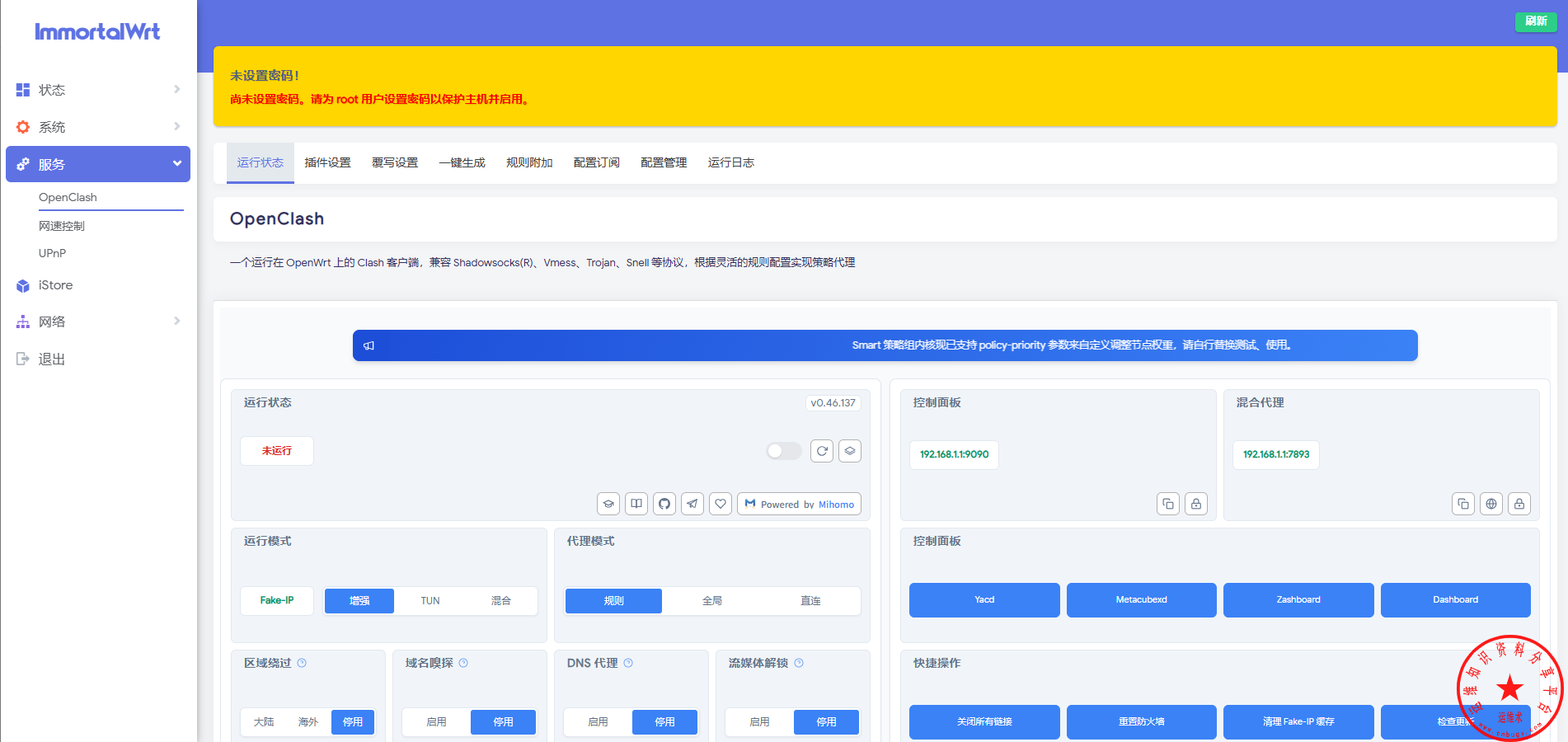Click the graduation cap icon
This screenshot has height=742, width=1568.
(x=608, y=504)
